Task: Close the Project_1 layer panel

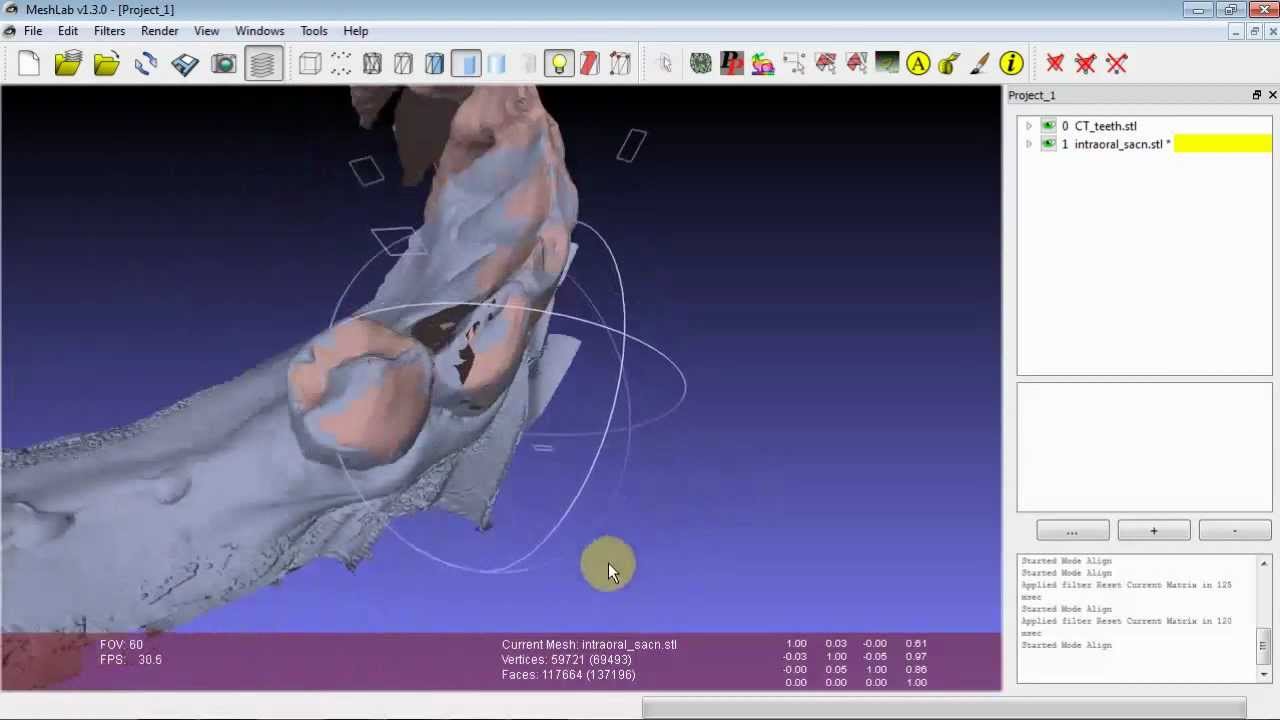Action: (x=1272, y=95)
